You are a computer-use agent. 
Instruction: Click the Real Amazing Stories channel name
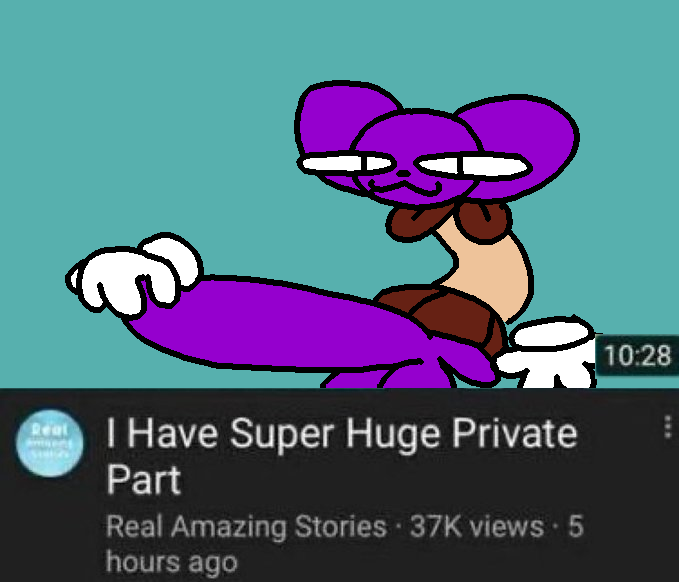246,527
